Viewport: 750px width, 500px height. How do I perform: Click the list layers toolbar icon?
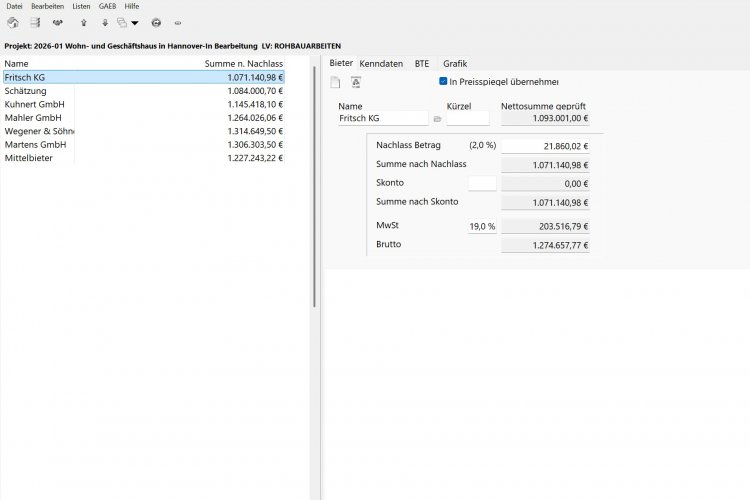click(35, 22)
